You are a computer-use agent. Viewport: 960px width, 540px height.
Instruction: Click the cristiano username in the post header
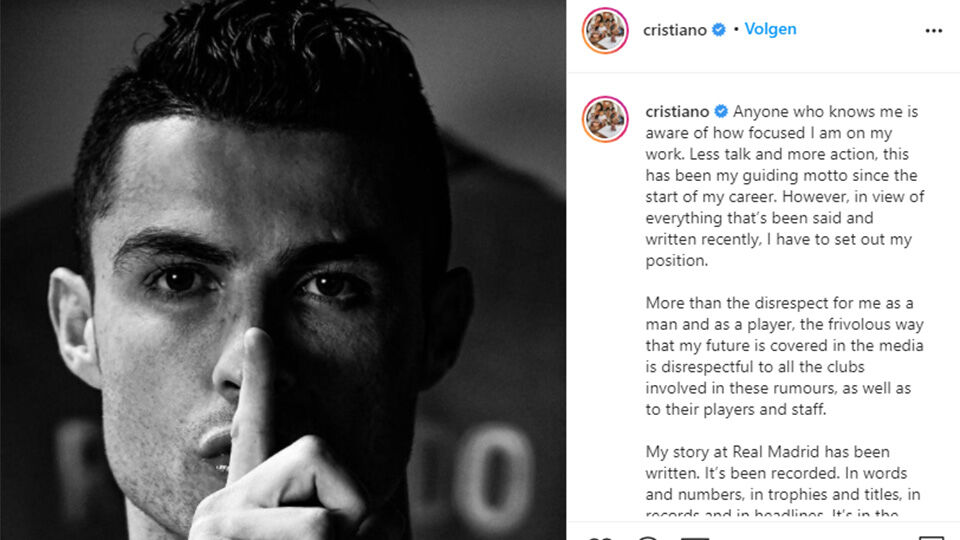click(x=675, y=29)
